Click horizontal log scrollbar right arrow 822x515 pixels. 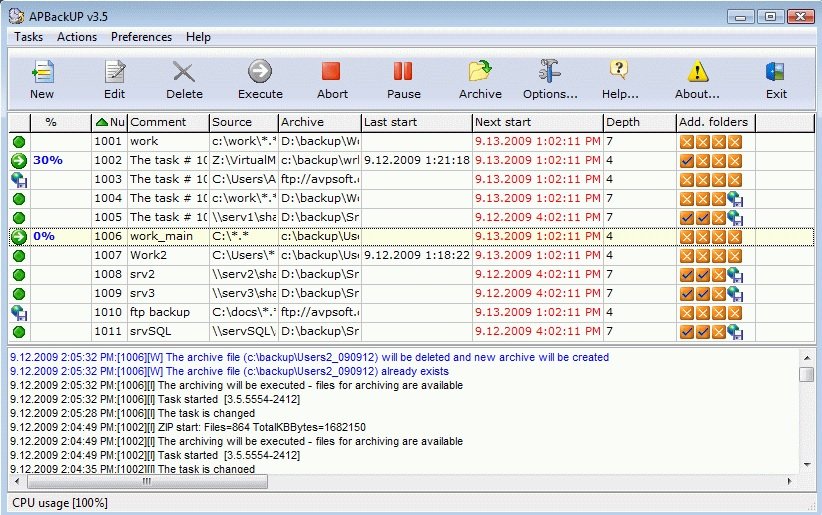[x=789, y=481]
